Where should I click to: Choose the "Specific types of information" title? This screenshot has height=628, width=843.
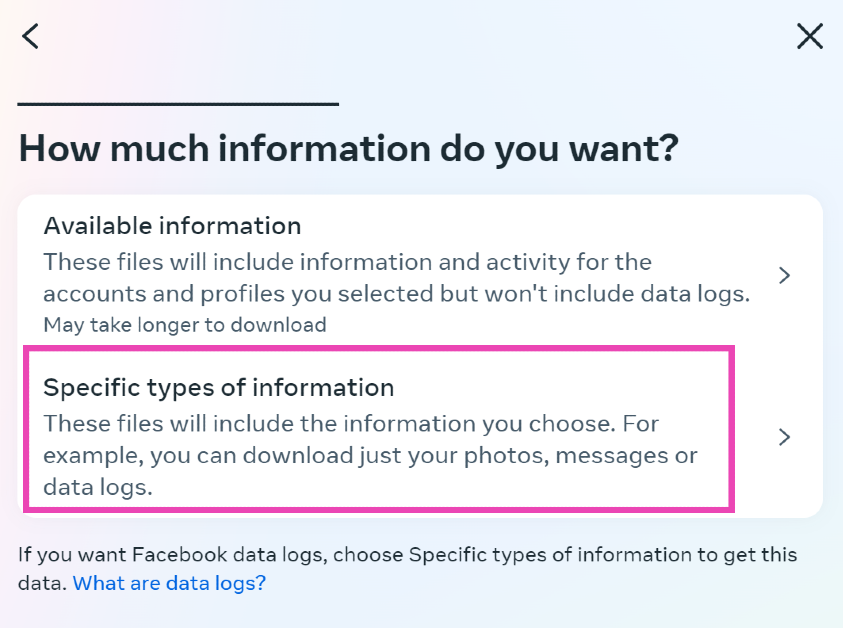pos(219,387)
